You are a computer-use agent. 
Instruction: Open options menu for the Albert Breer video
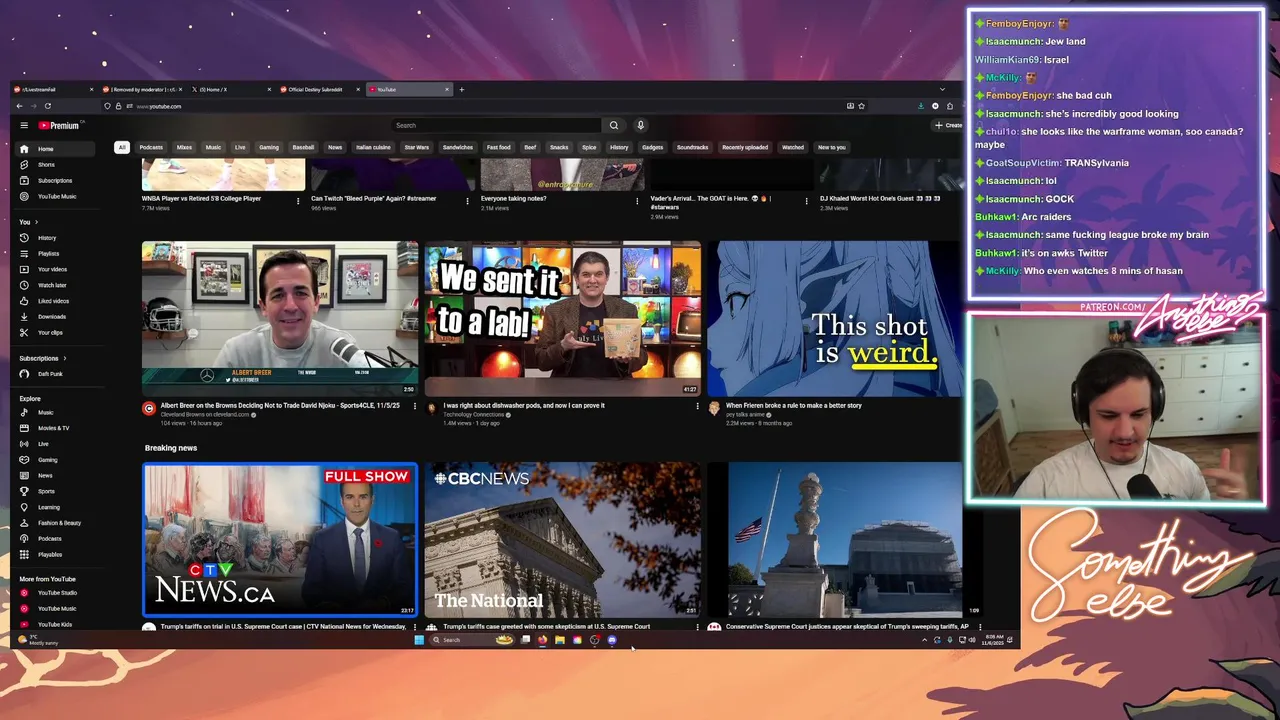click(x=415, y=406)
